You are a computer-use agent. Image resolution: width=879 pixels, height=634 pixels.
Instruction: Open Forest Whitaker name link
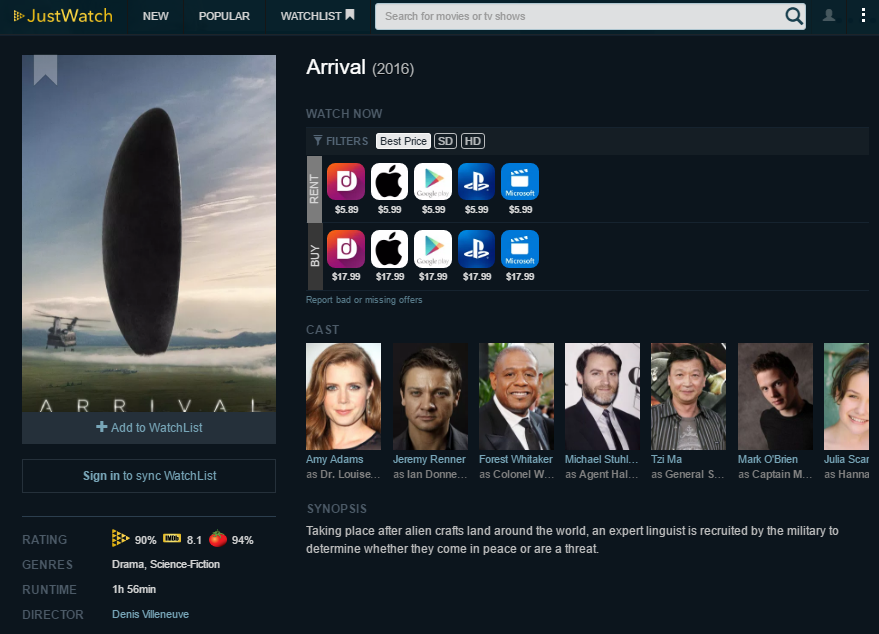click(516, 459)
